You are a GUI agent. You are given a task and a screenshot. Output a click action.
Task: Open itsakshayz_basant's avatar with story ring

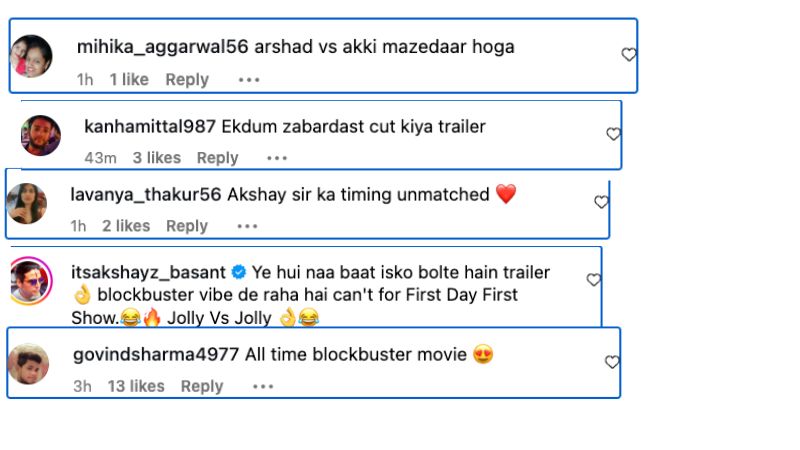pyautogui.click(x=30, y=281)
